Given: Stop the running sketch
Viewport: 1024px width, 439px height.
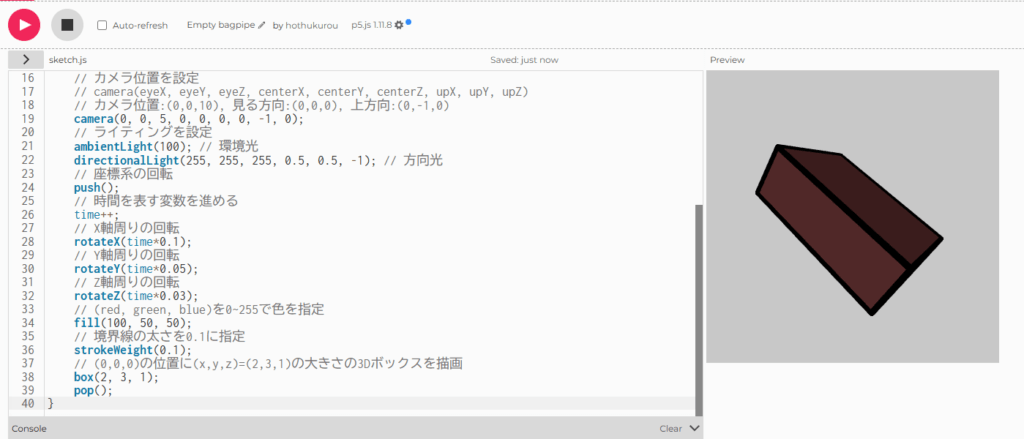Looking at the screenshot, I should [x=67, y=25].
